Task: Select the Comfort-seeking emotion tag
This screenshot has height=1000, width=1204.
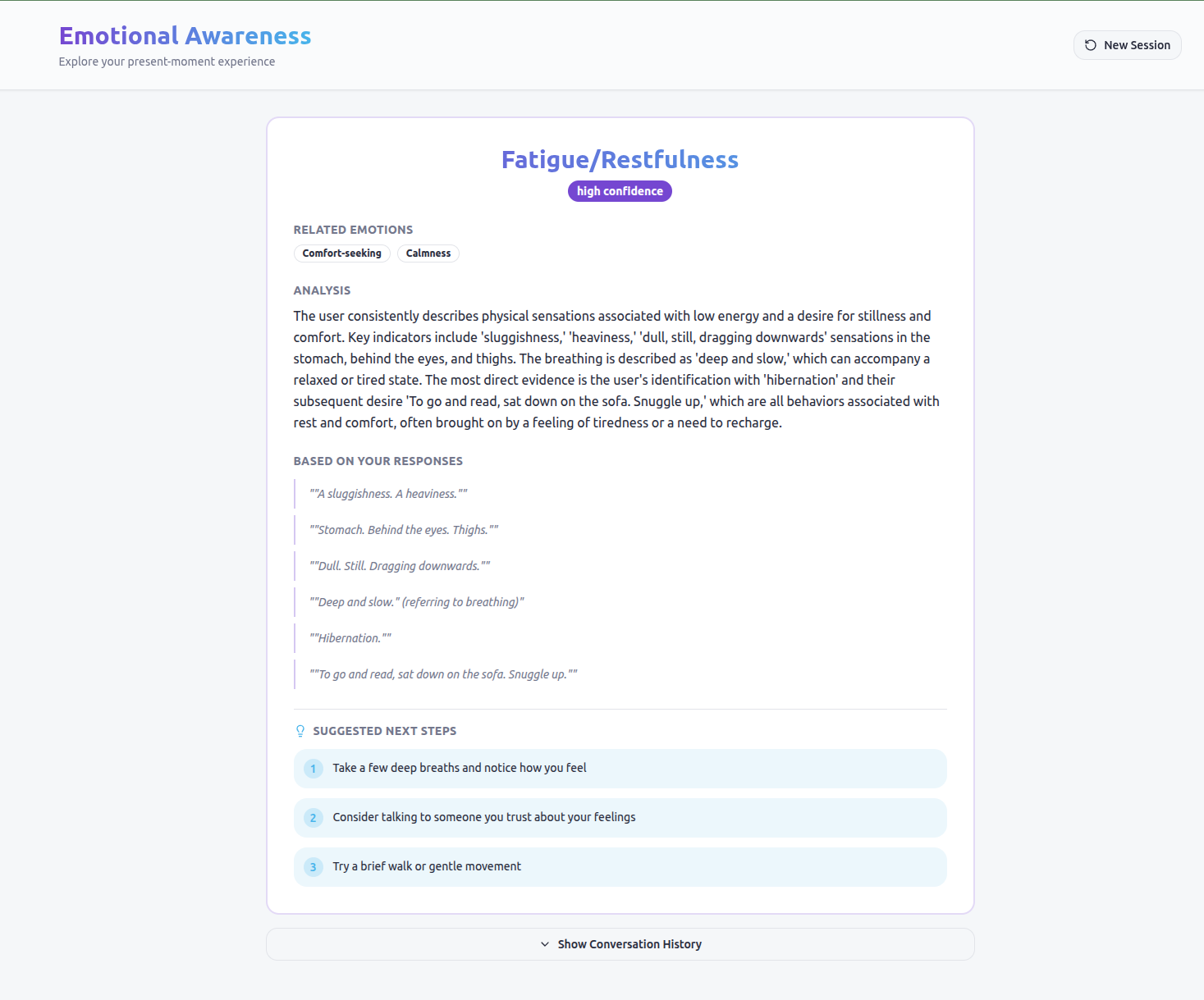Action: pyautogui.click(x=341, y=253)
